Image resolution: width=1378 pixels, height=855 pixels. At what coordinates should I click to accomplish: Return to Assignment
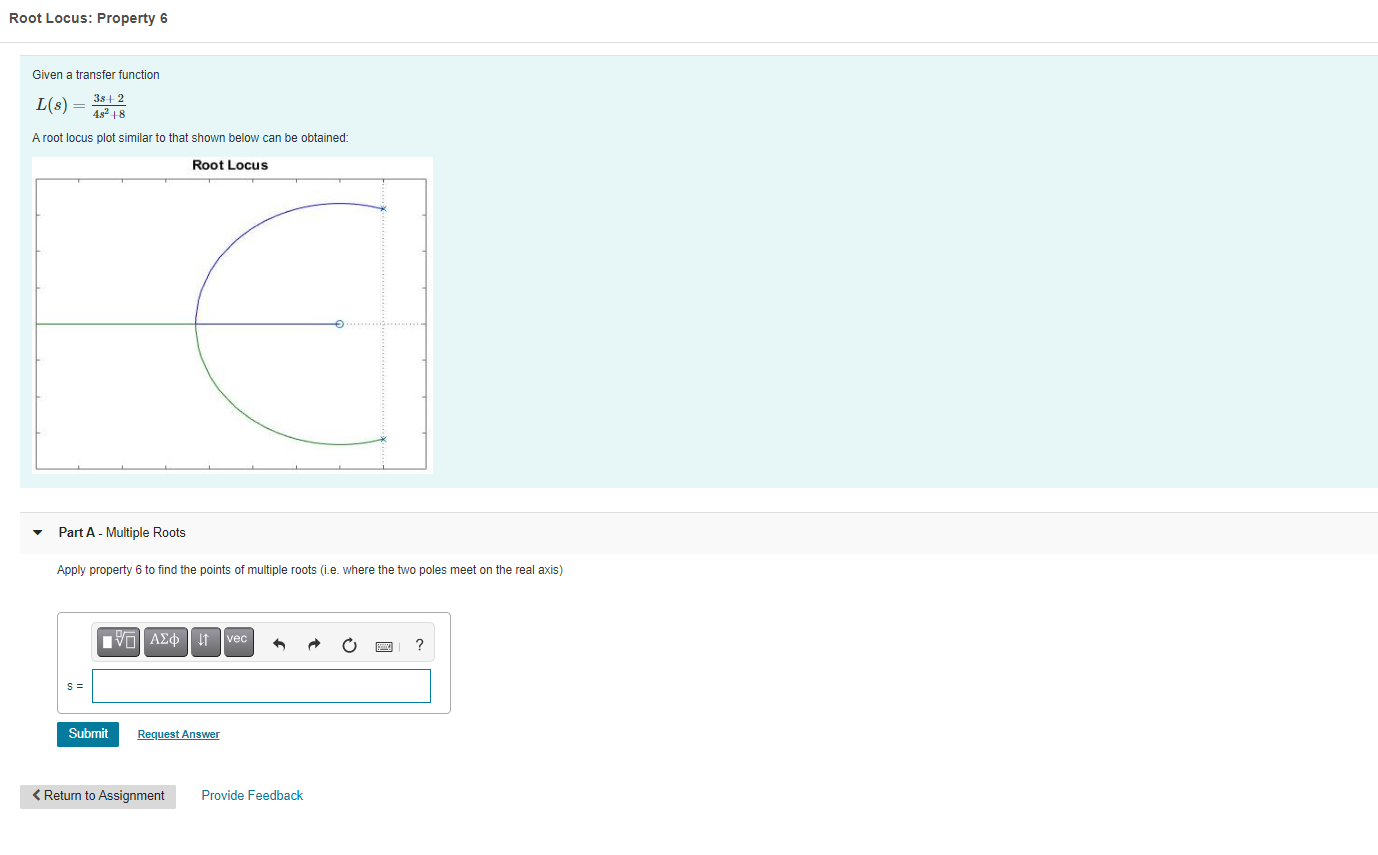98,796
